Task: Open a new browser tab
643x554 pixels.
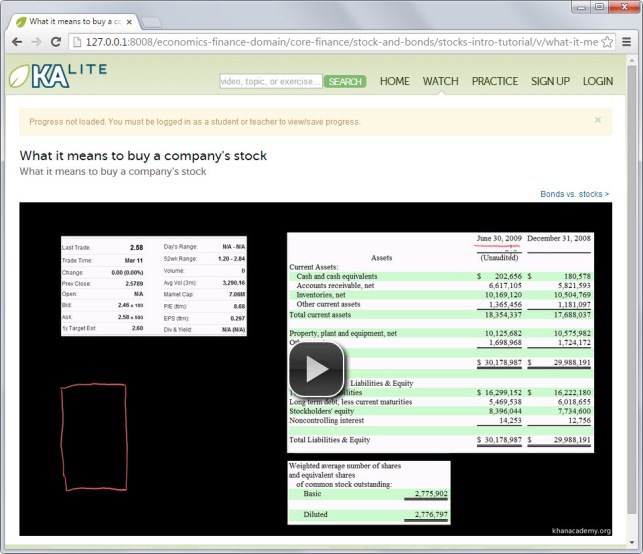Action: tap(151, 22)
